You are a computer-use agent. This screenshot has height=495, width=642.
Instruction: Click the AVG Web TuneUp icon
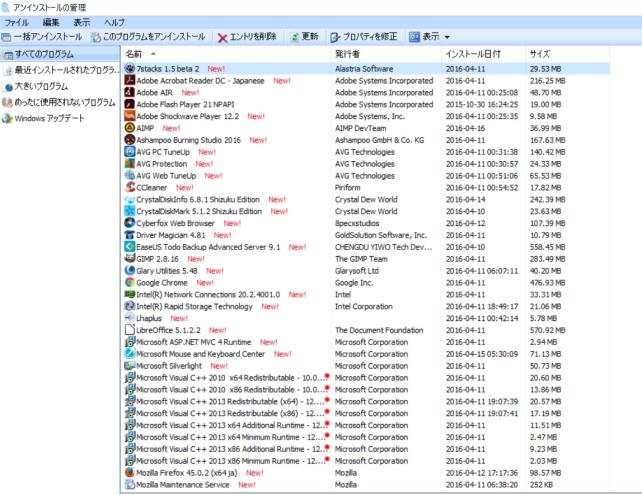(129, 176)
